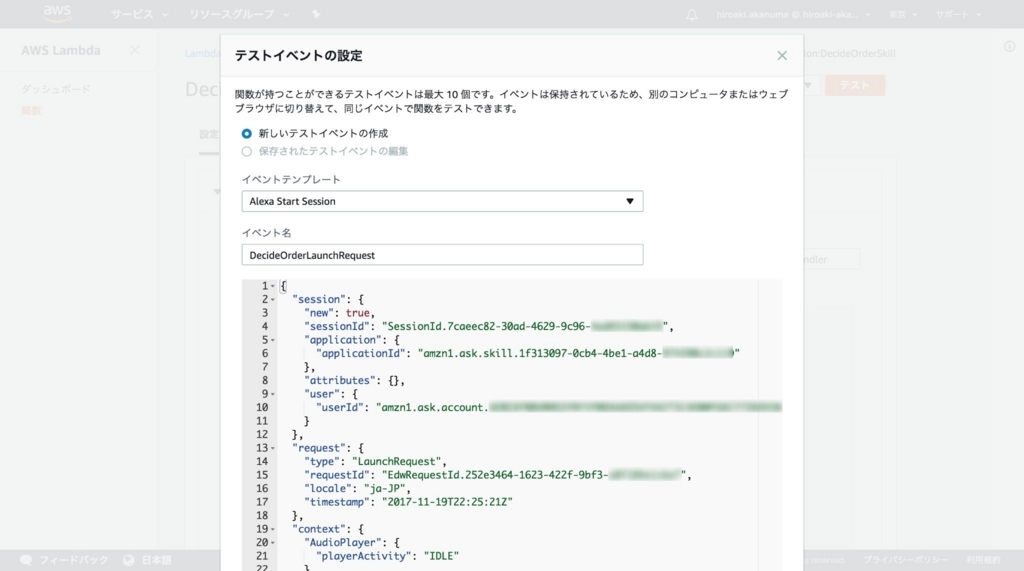The width and height of the screenshot is (1024, 571).
Task: Open the サービス menu
Action: click(137, 15)
